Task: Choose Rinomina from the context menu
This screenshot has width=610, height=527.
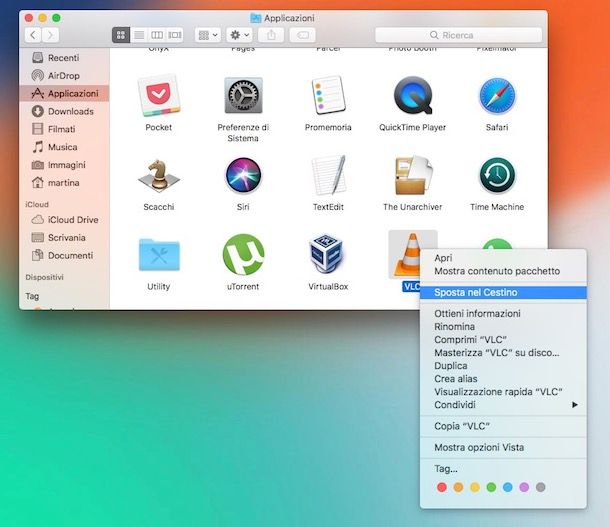Action: 503,327
